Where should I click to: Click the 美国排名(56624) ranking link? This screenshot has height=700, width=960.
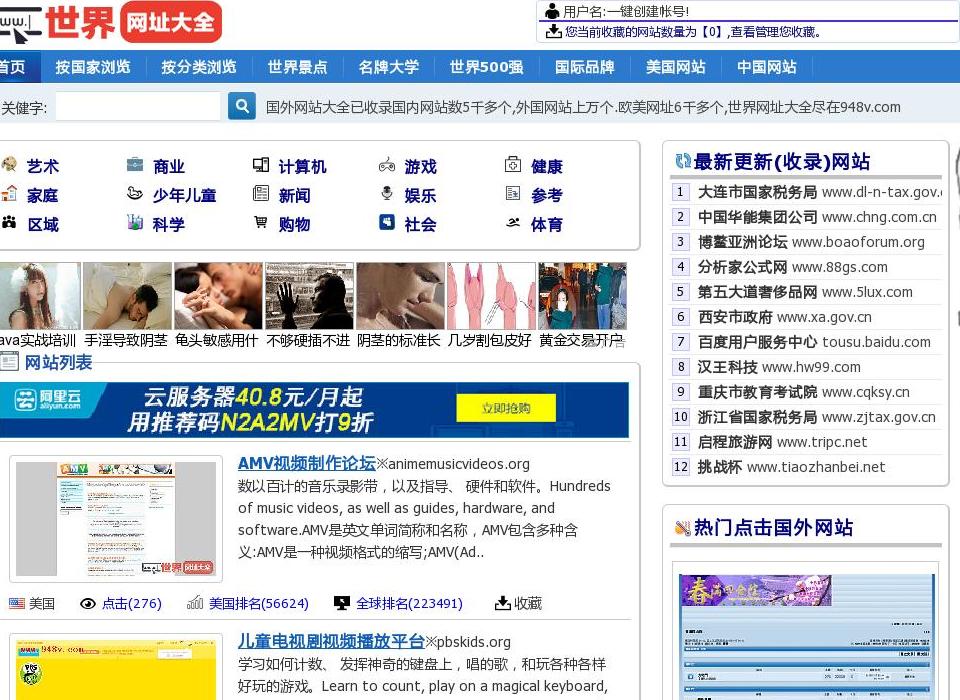(x=259, y=603)
